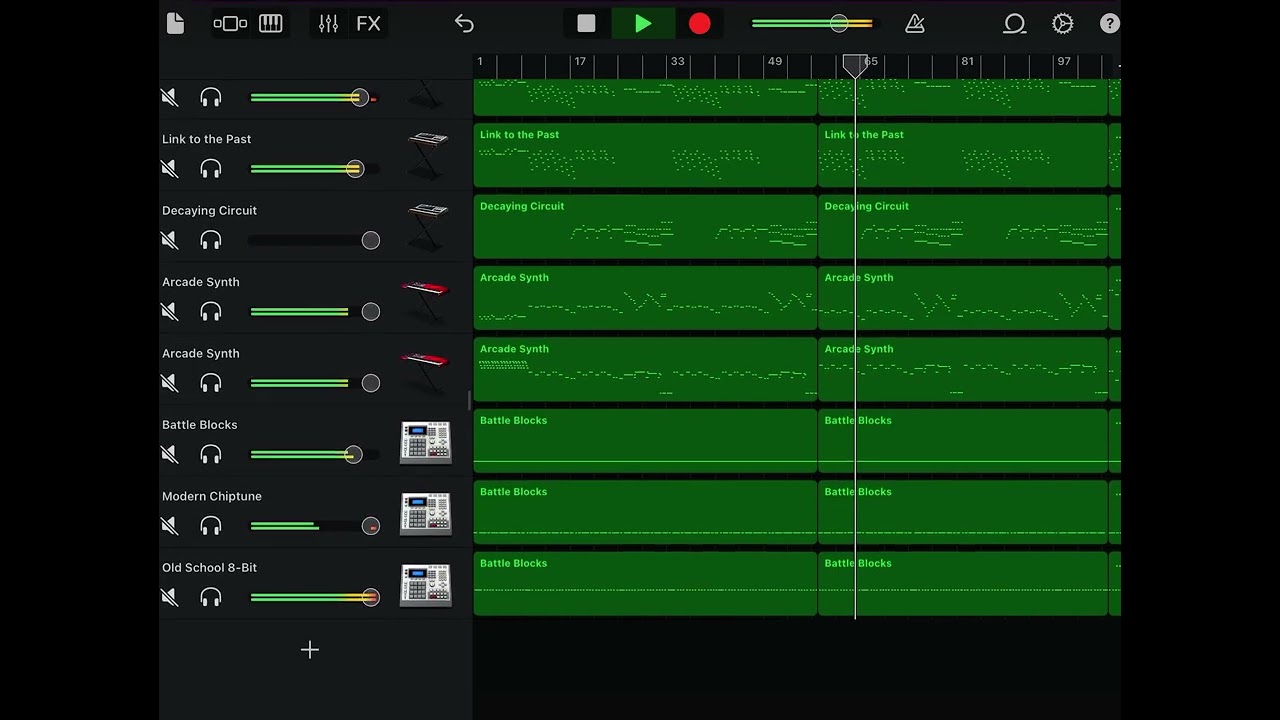Select first Battle Blocks region in Old School 8-Bit track
The image size is (1280, 720).
(645, 584)
